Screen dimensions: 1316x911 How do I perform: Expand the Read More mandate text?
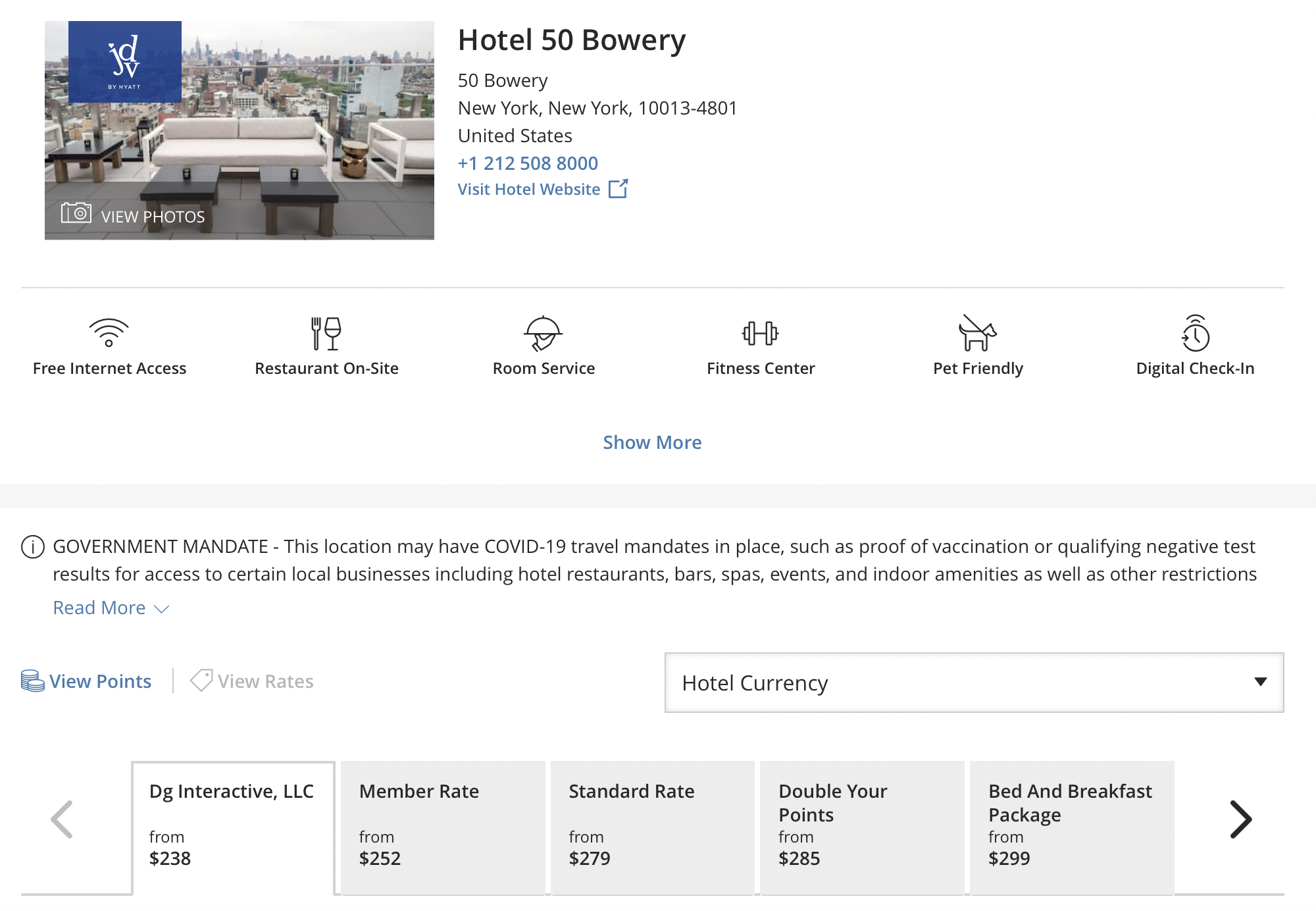click(x=111, y=608)
